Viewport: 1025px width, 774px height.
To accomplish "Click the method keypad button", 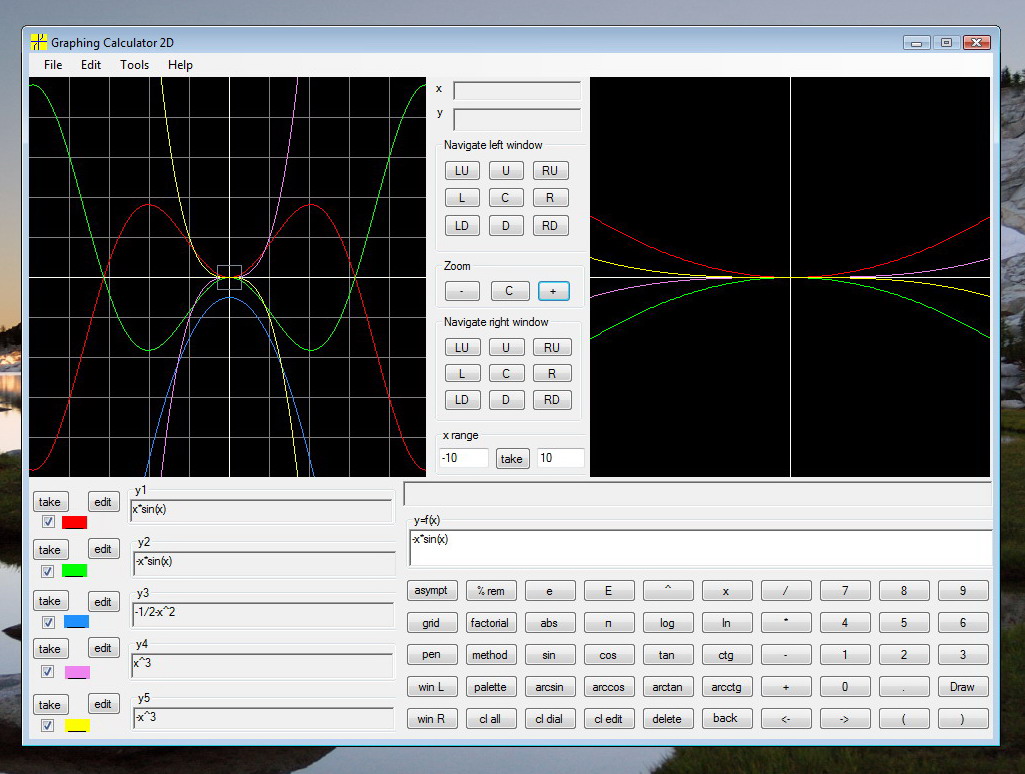I will (491, 654).
